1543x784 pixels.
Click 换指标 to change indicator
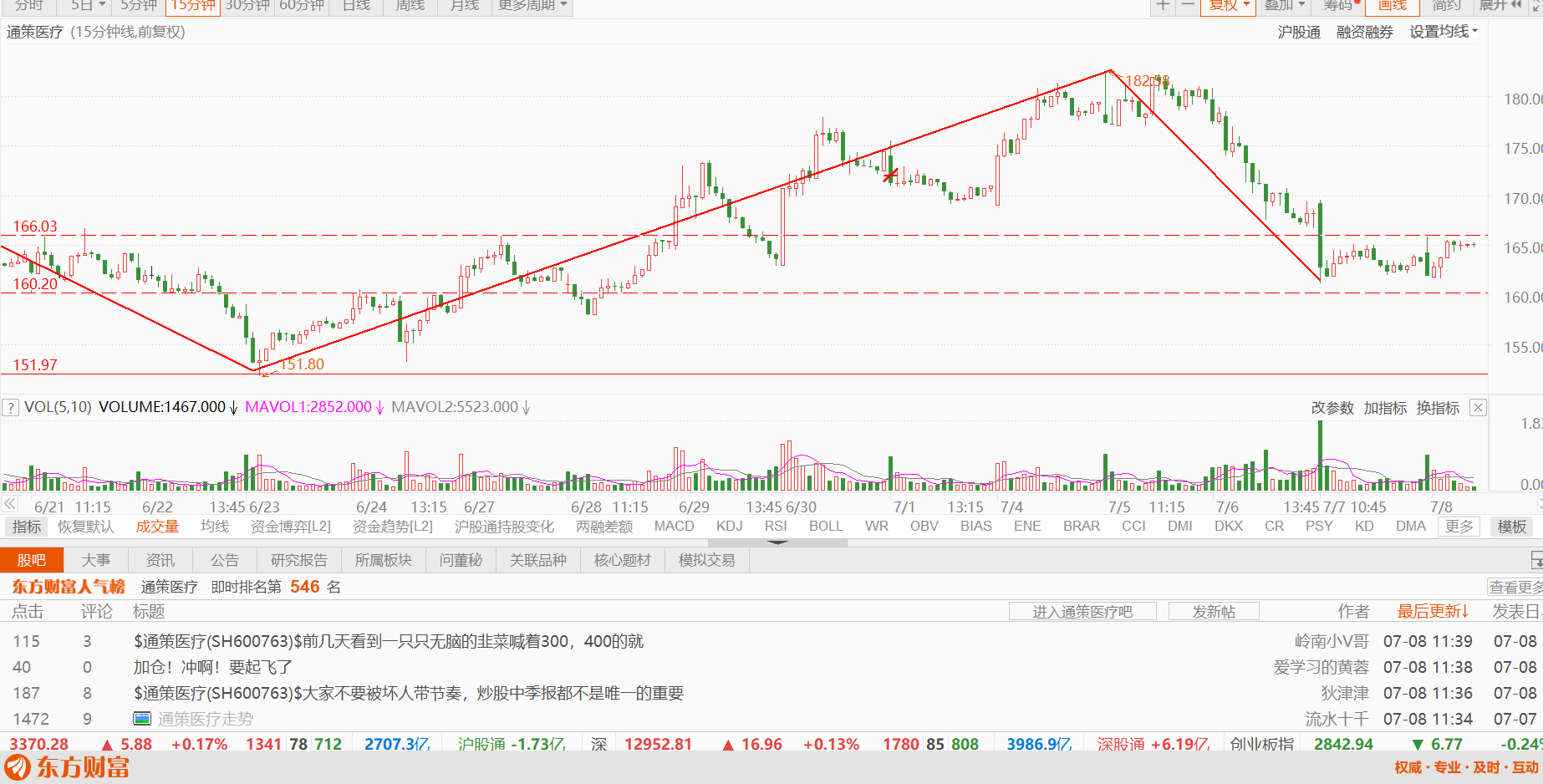tap(1438, 408)
